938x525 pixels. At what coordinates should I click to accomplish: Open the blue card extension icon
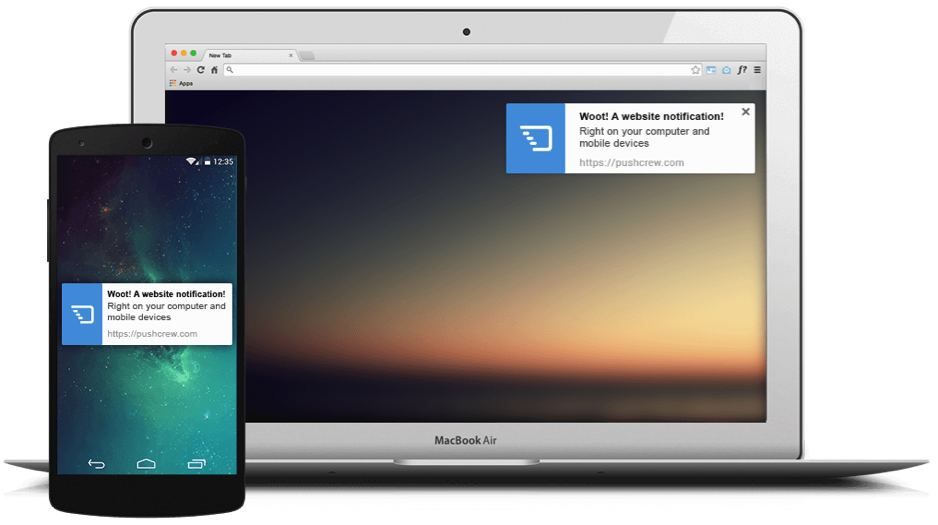coord(711,70)
